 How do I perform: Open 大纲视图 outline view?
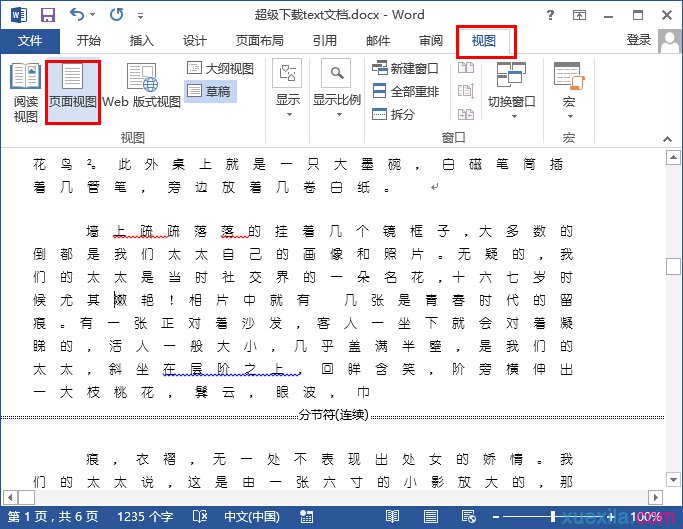220,69
